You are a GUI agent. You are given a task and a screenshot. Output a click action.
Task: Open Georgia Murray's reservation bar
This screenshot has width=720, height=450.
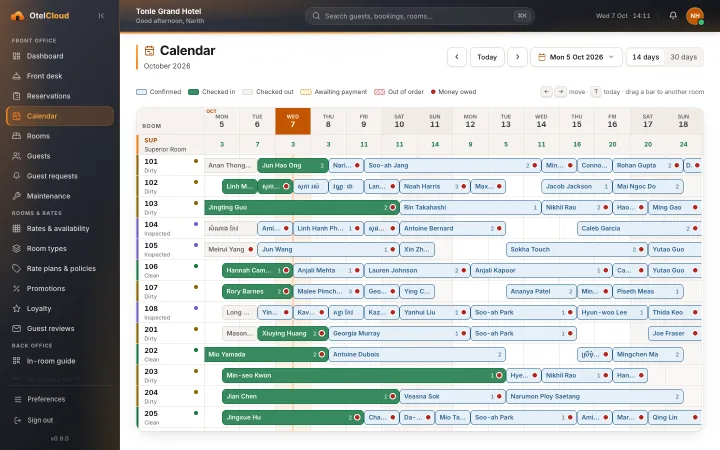pyautogui.click(x=399, y=333)
